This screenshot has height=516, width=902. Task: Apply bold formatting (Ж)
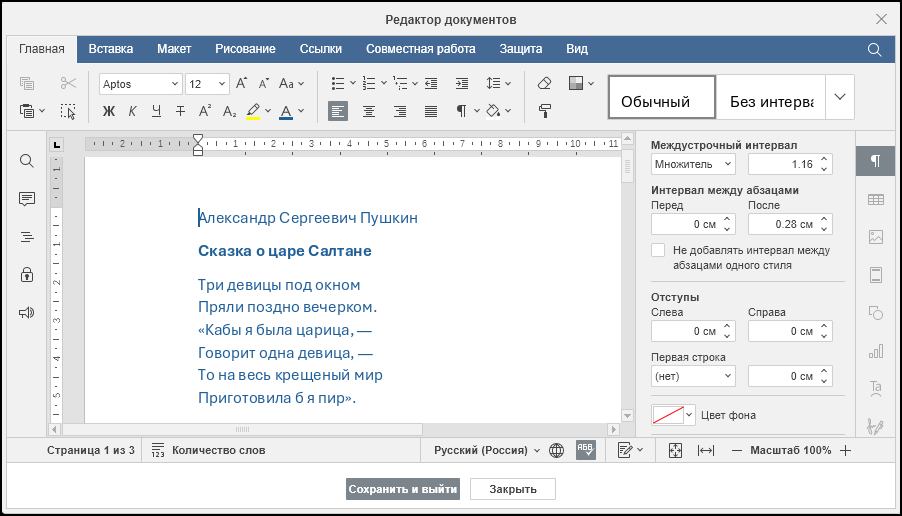click(x=109, y=111)
